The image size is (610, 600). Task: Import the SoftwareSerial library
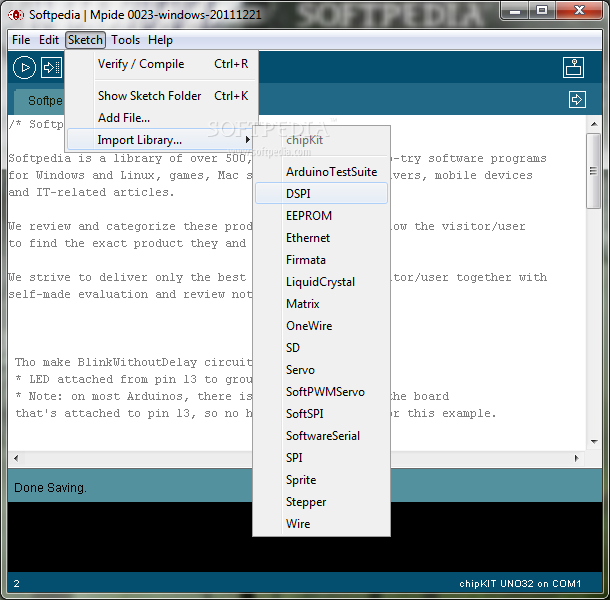click(x=321, y=436)
